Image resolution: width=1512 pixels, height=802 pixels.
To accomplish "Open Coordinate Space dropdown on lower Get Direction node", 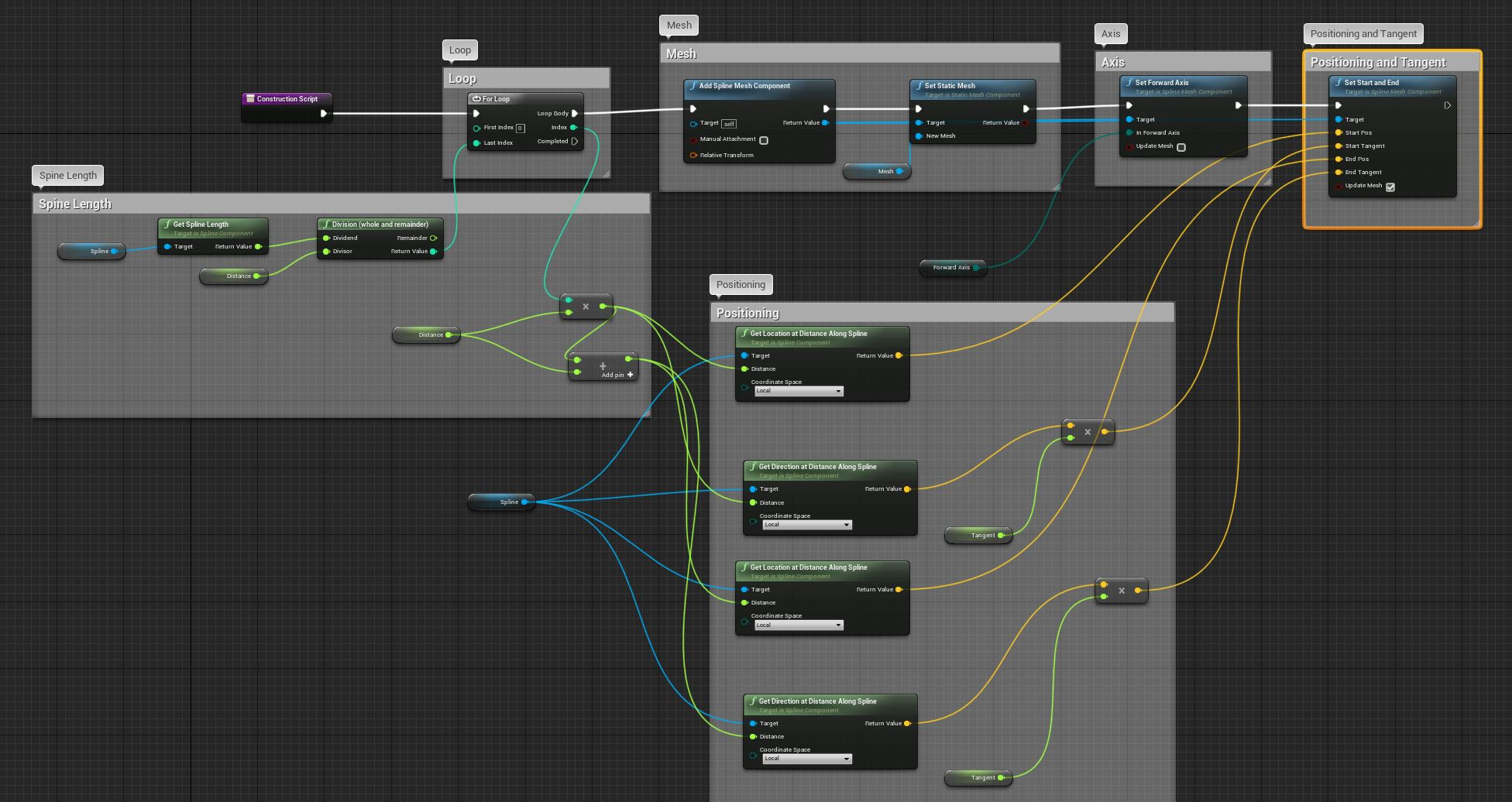I will coord(807,759).
